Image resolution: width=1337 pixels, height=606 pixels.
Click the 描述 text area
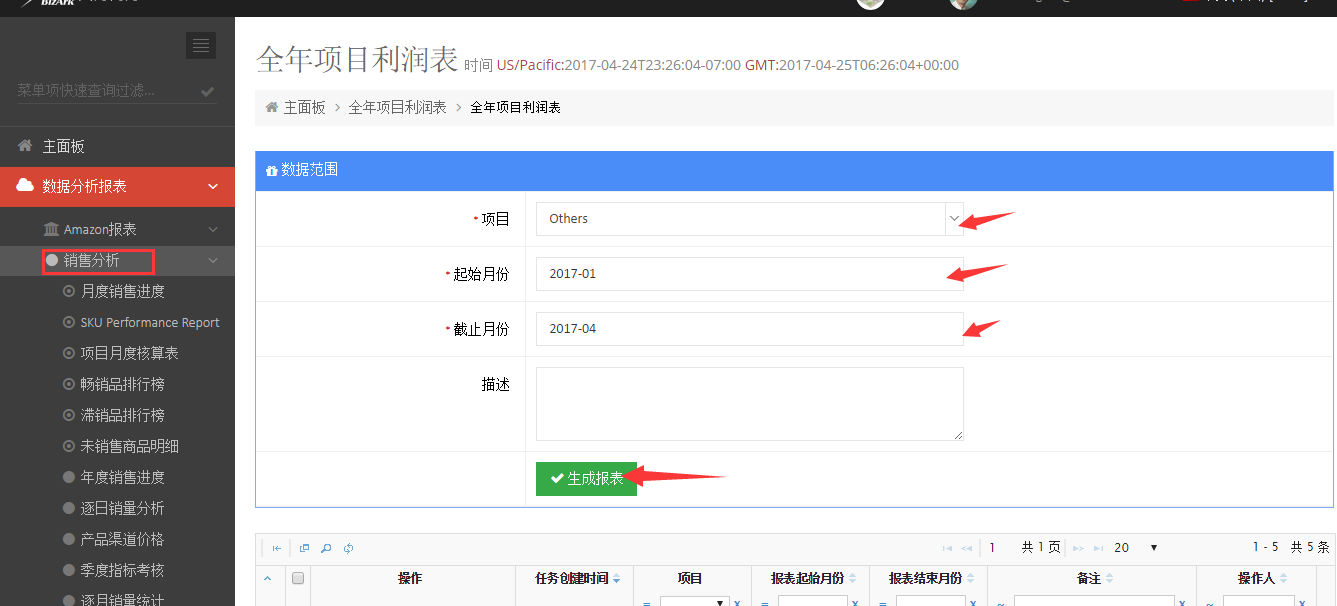point(749,404)
